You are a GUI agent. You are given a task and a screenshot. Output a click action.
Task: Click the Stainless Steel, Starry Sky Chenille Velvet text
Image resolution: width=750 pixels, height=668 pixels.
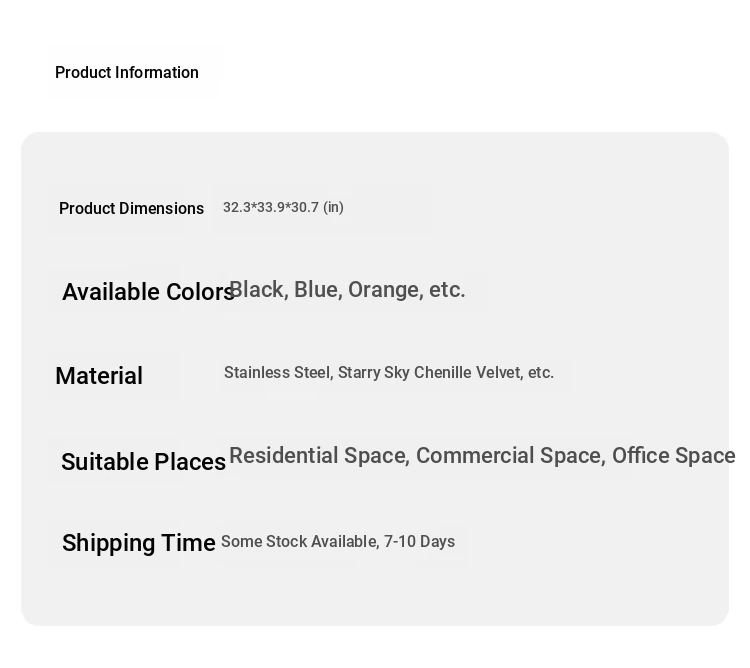tap(373, 372)
